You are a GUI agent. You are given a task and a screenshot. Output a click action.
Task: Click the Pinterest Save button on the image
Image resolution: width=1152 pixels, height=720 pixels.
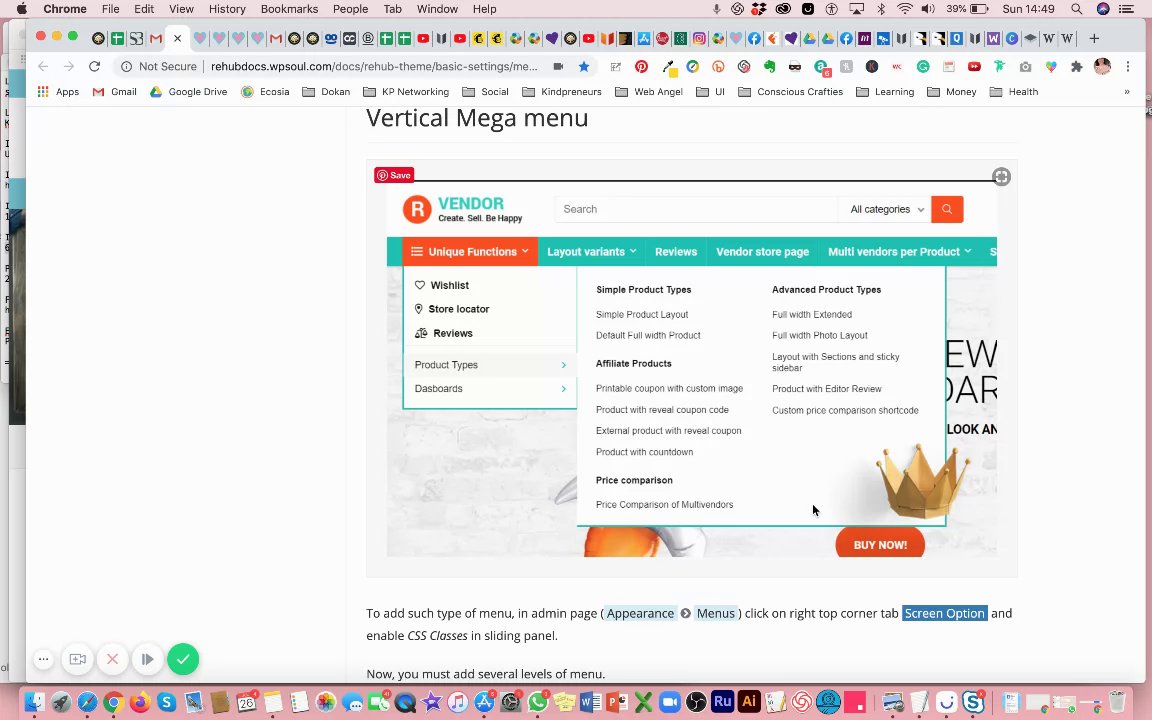pos(394,175)
